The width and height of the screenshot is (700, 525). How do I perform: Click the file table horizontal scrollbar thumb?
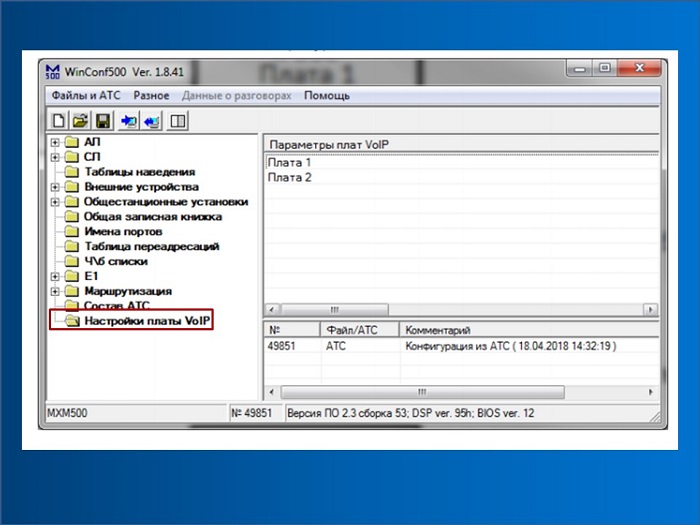(x=422, y=392)
